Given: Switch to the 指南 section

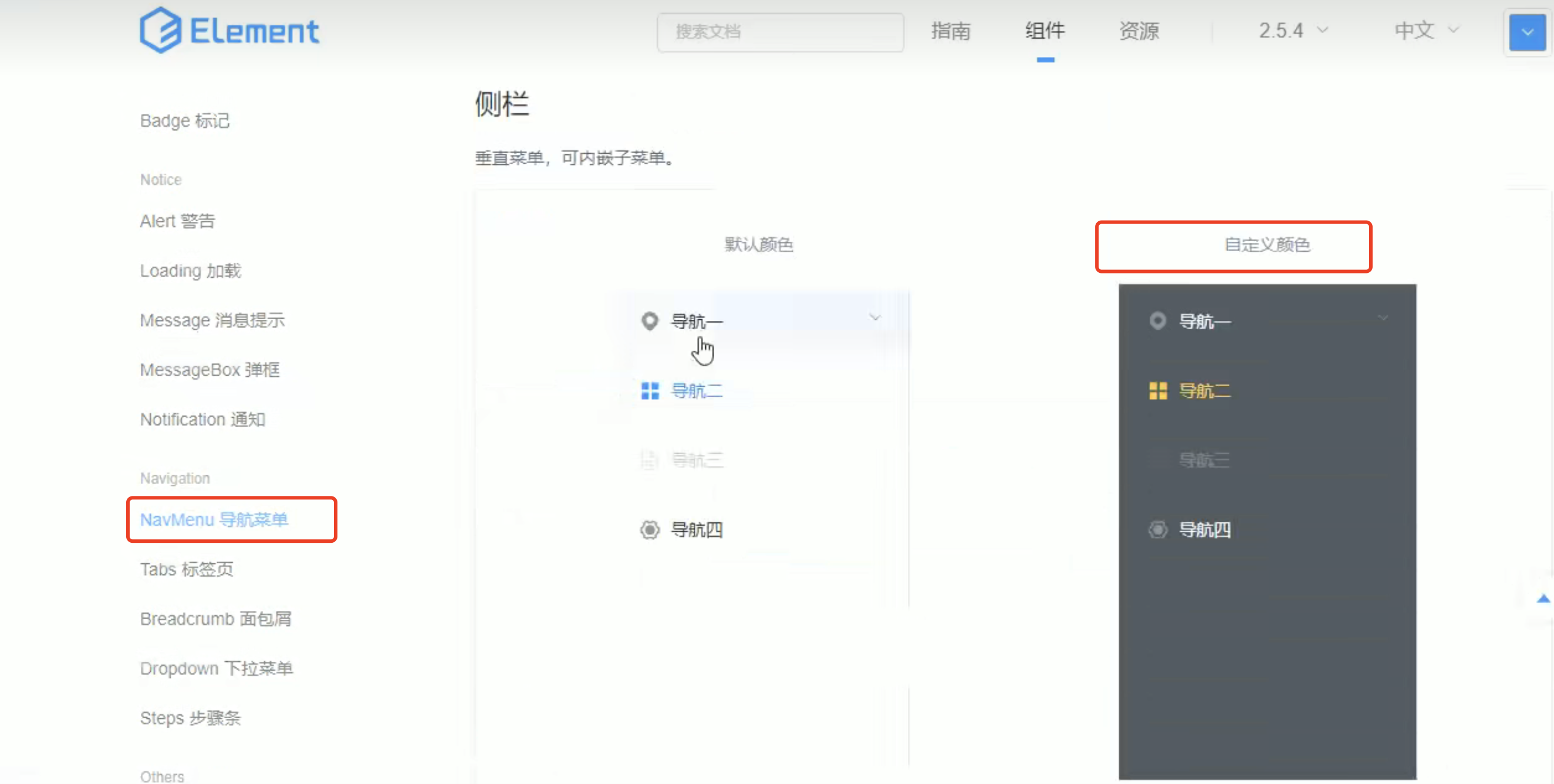Looking at the screenshot, I should [x=951, y=31].
